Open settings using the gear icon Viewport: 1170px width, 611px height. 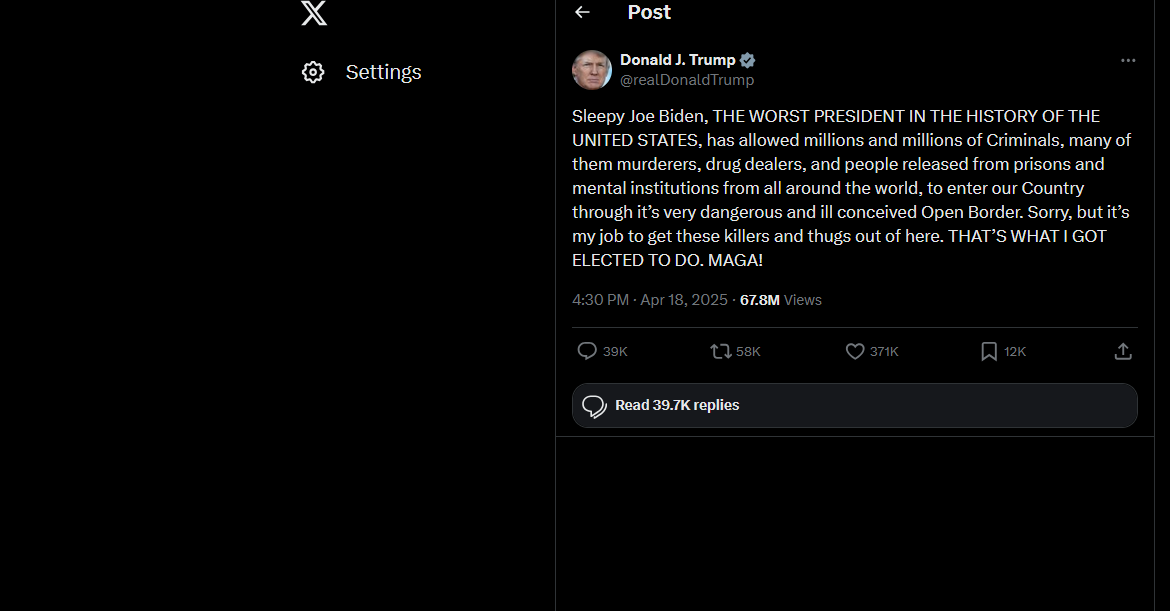(x=313, y=71)
